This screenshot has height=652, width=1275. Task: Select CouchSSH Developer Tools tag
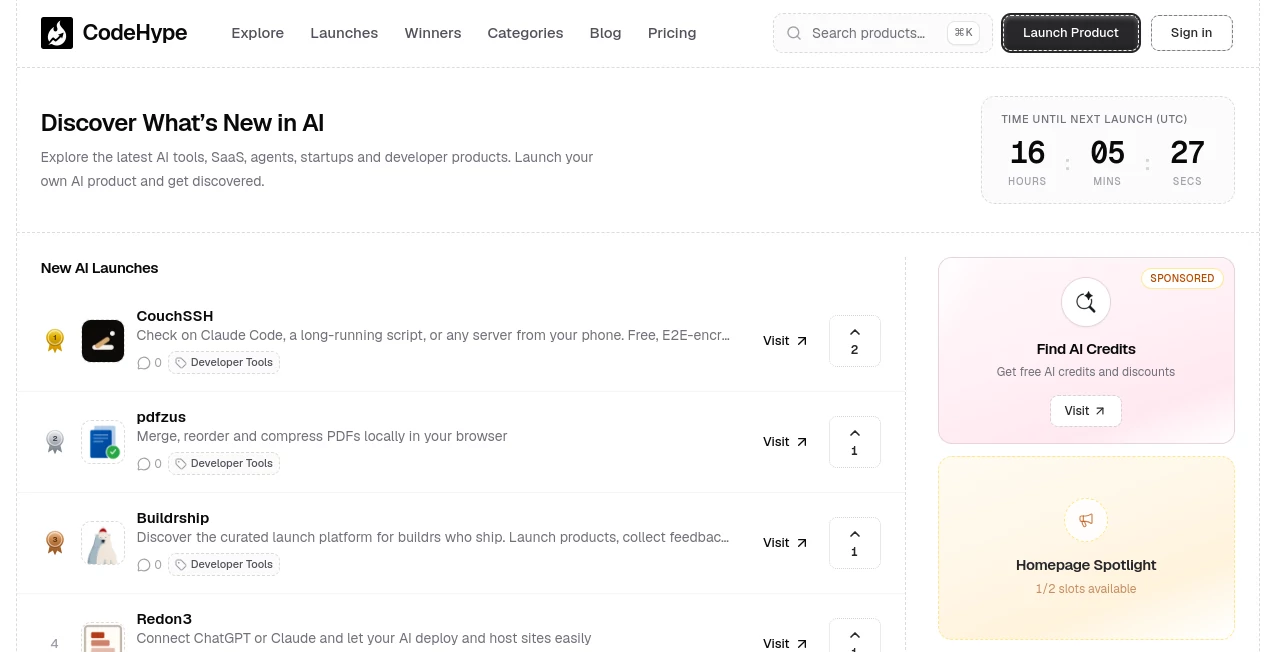[224, 363]
